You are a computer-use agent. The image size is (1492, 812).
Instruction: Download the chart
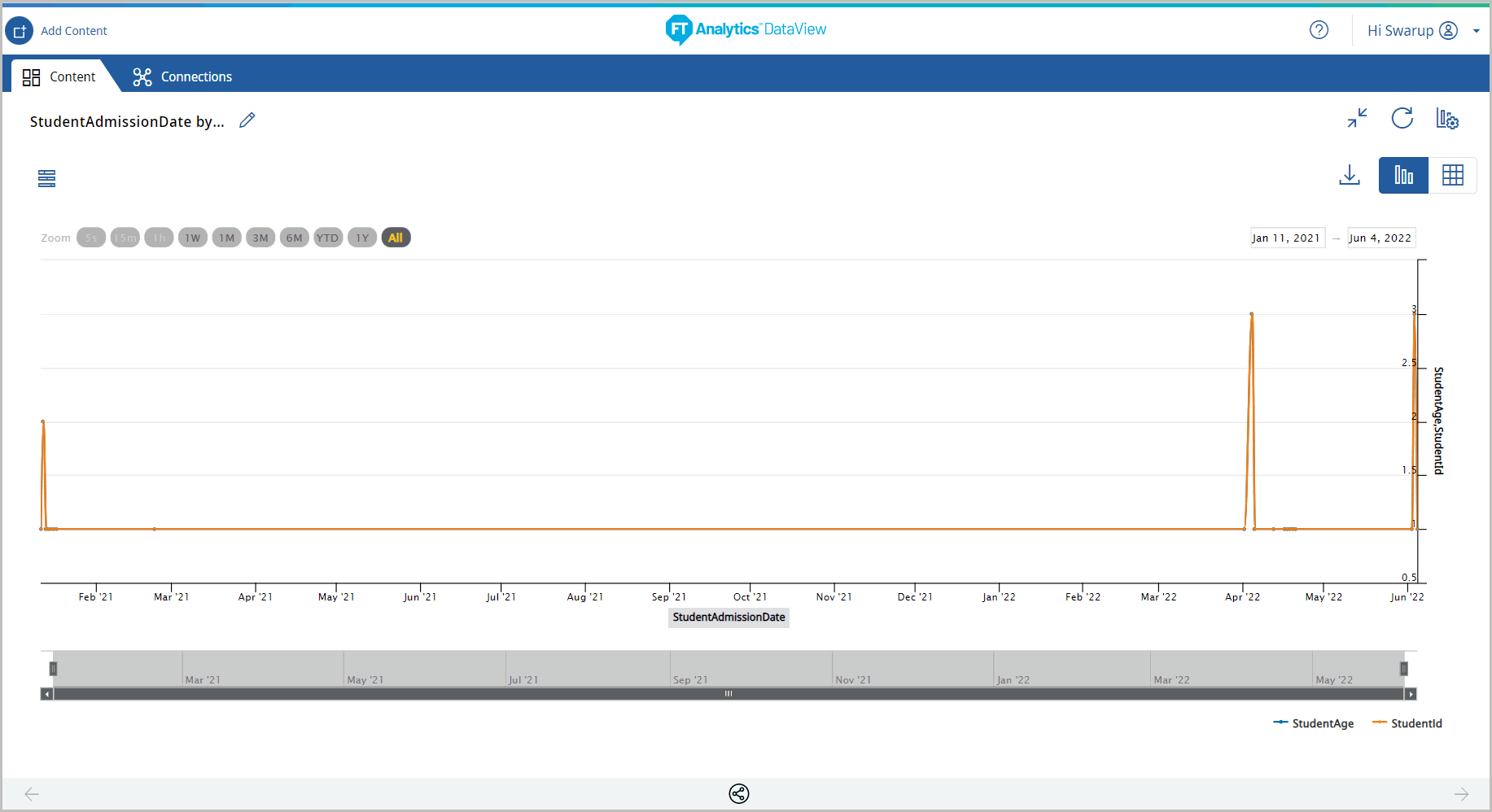[x=1350, y=175]
